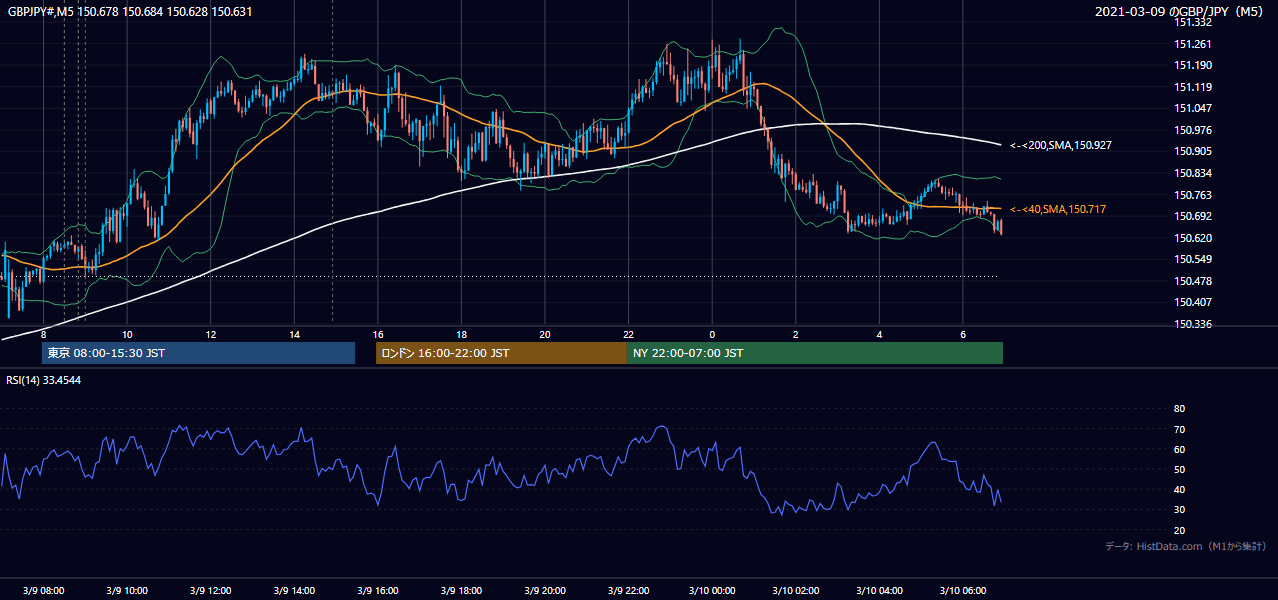This screenshot has height=600, width=1278.
Task: Click price axis label 151.332
Action: pos(1193,22)
